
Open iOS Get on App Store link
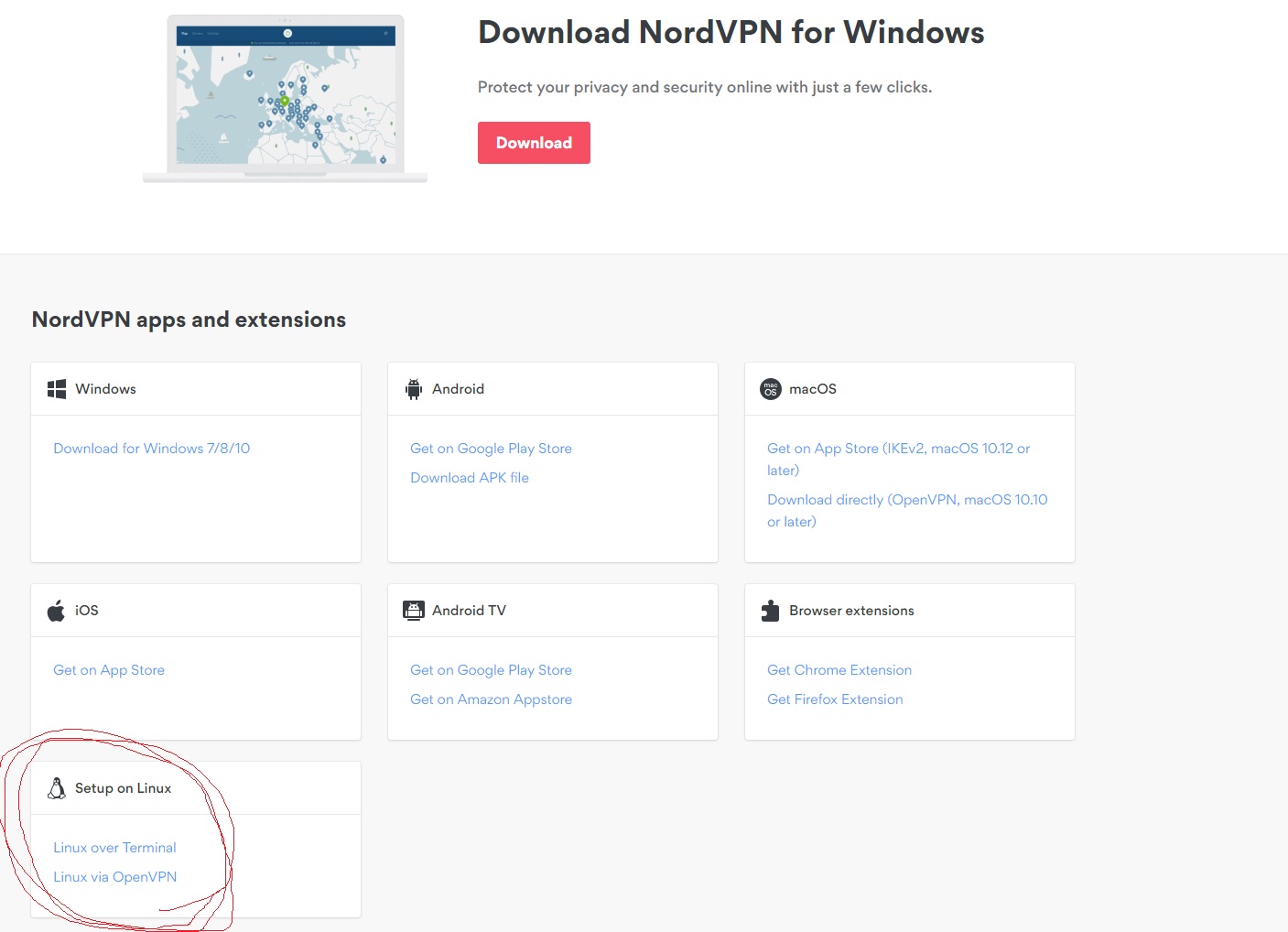pos(109,670)
